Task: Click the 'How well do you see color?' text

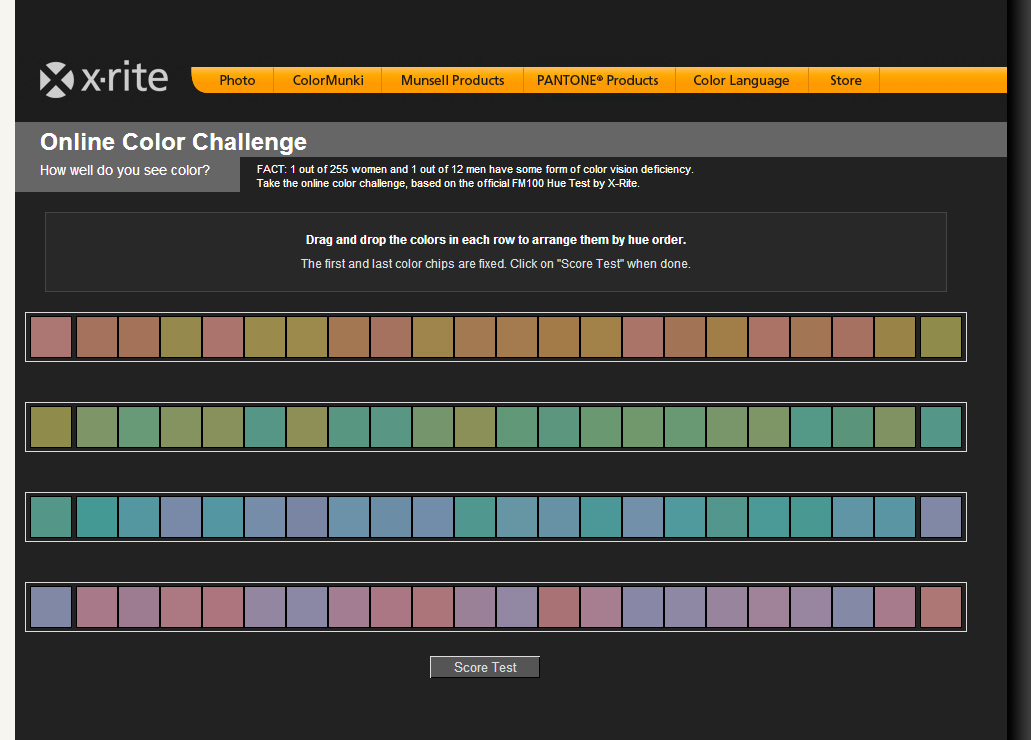Action: coord(125,170)
